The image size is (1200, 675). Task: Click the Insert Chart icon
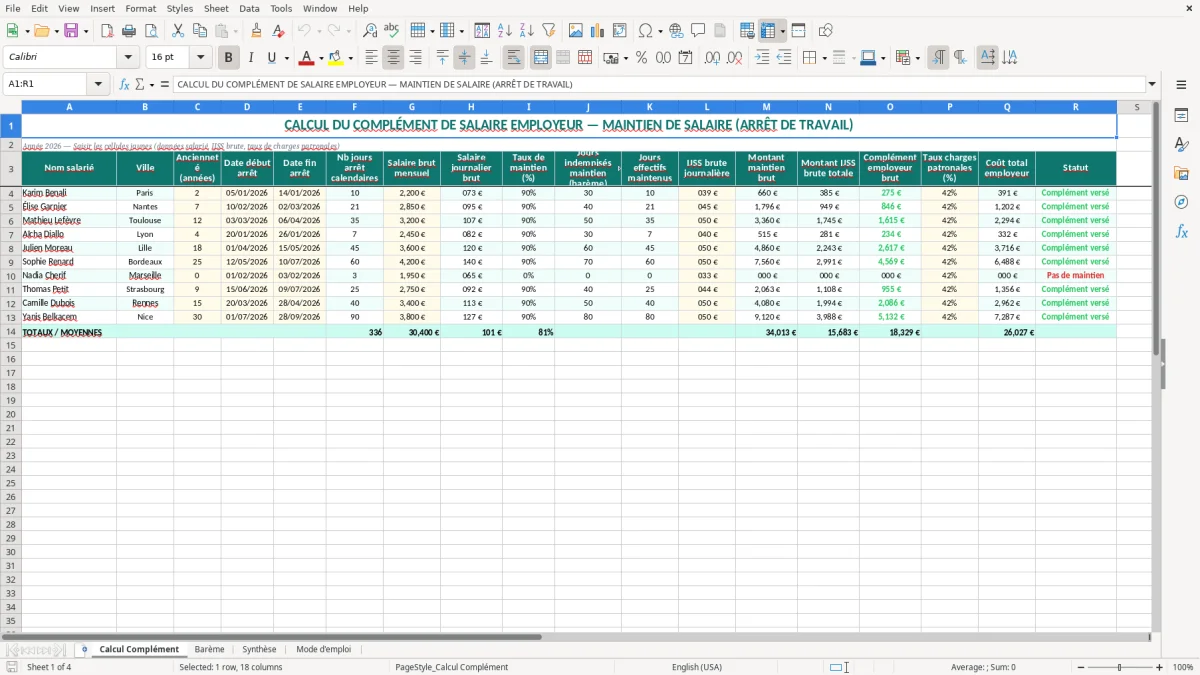(x=598, y=31)
